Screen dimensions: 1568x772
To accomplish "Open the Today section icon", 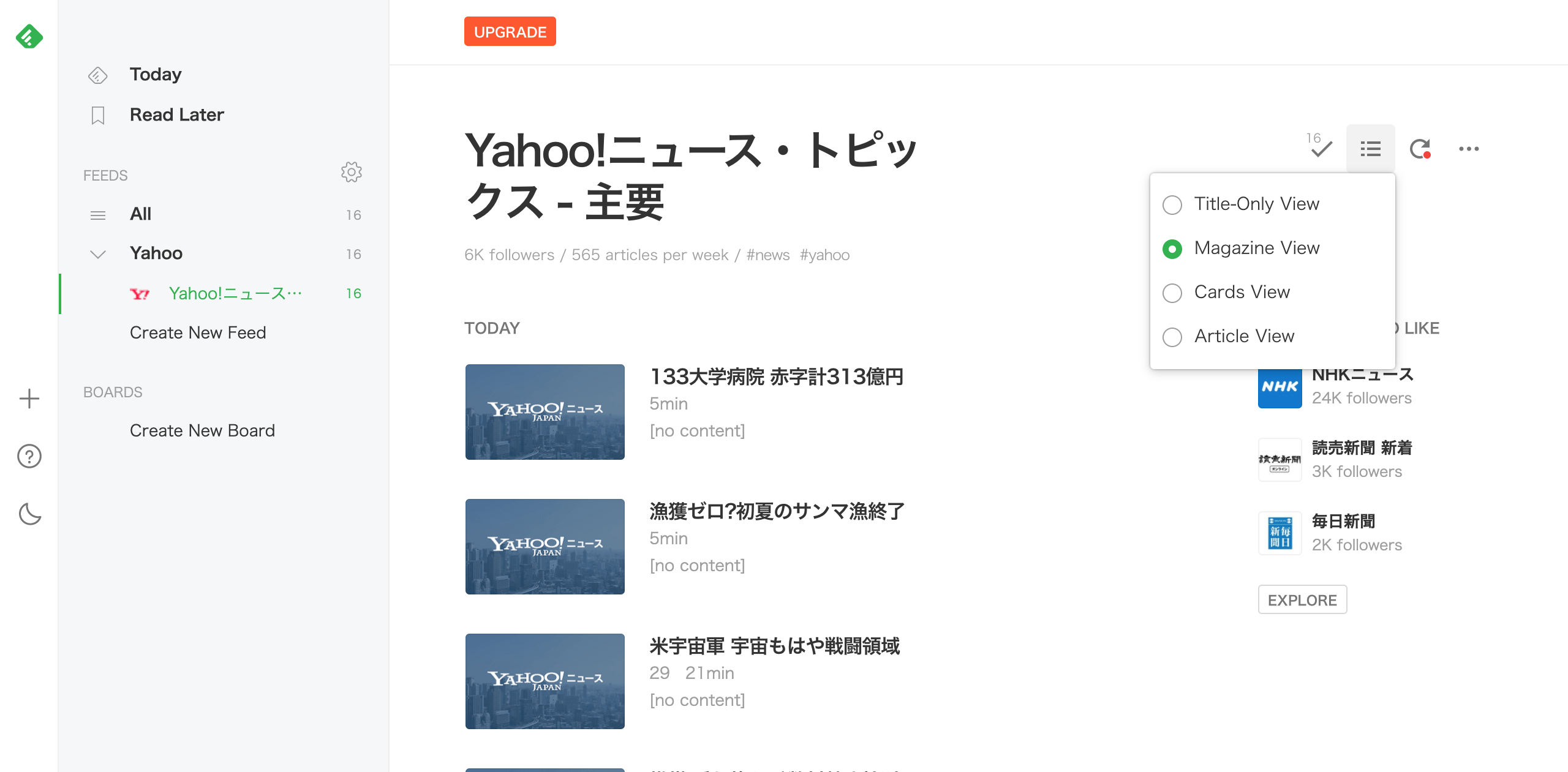I will coord(97,75).
